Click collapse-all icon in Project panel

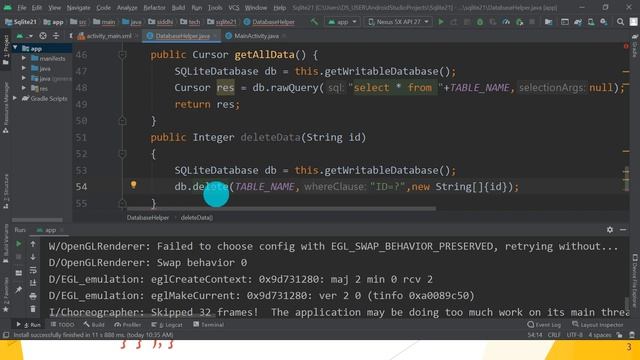tap(56, 36)
